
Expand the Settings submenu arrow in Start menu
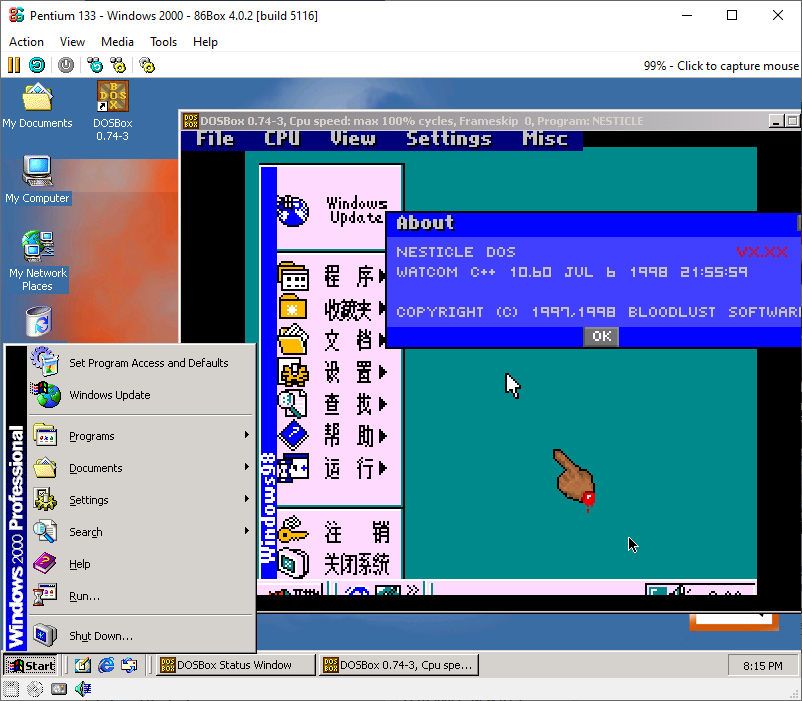tap(247, 499)
